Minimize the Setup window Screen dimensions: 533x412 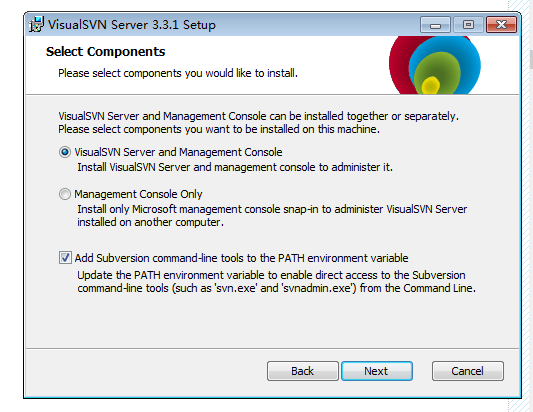[x=435, y=25]
